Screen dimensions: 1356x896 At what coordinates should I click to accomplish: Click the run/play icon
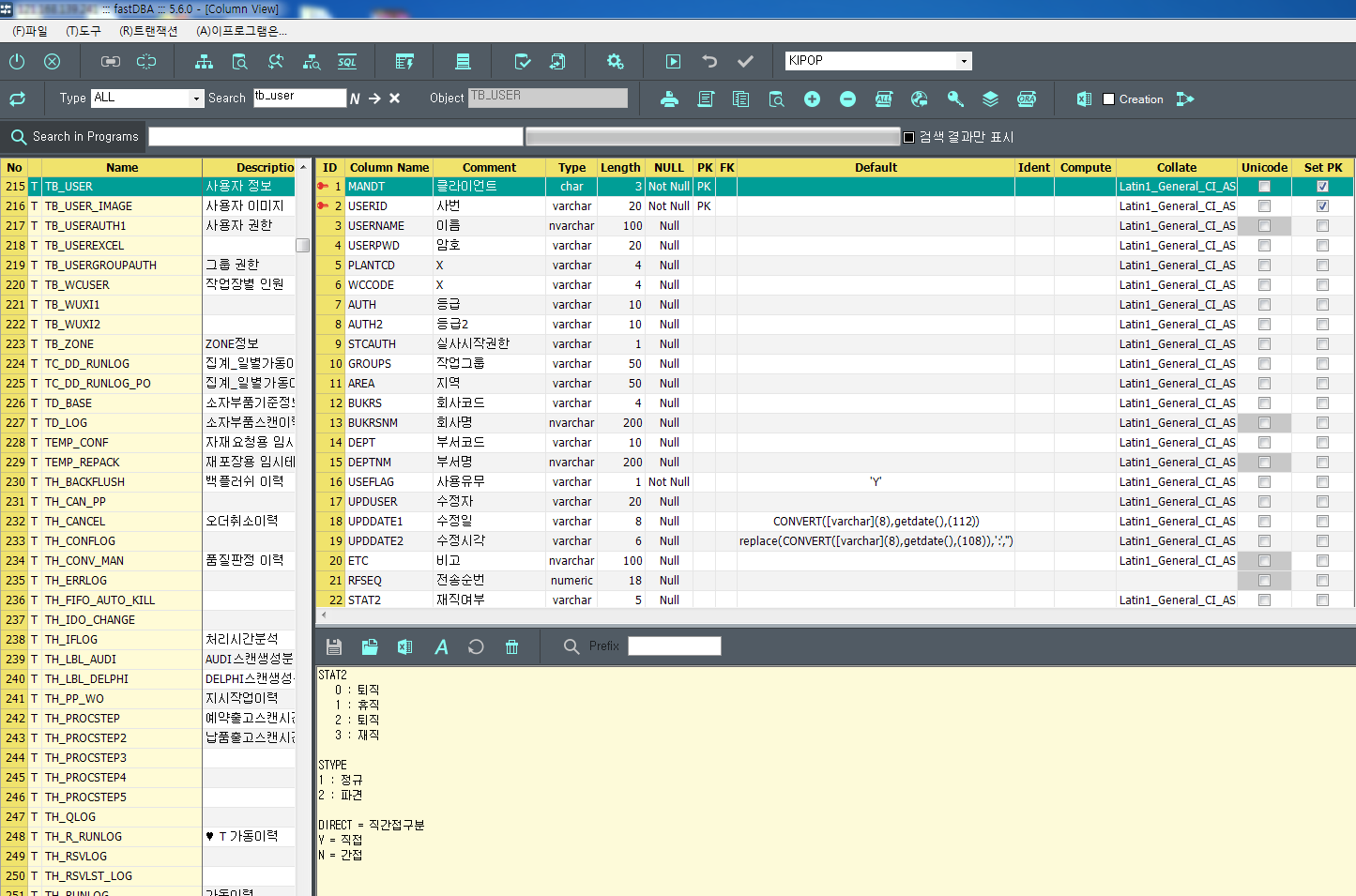coord(673,61)
